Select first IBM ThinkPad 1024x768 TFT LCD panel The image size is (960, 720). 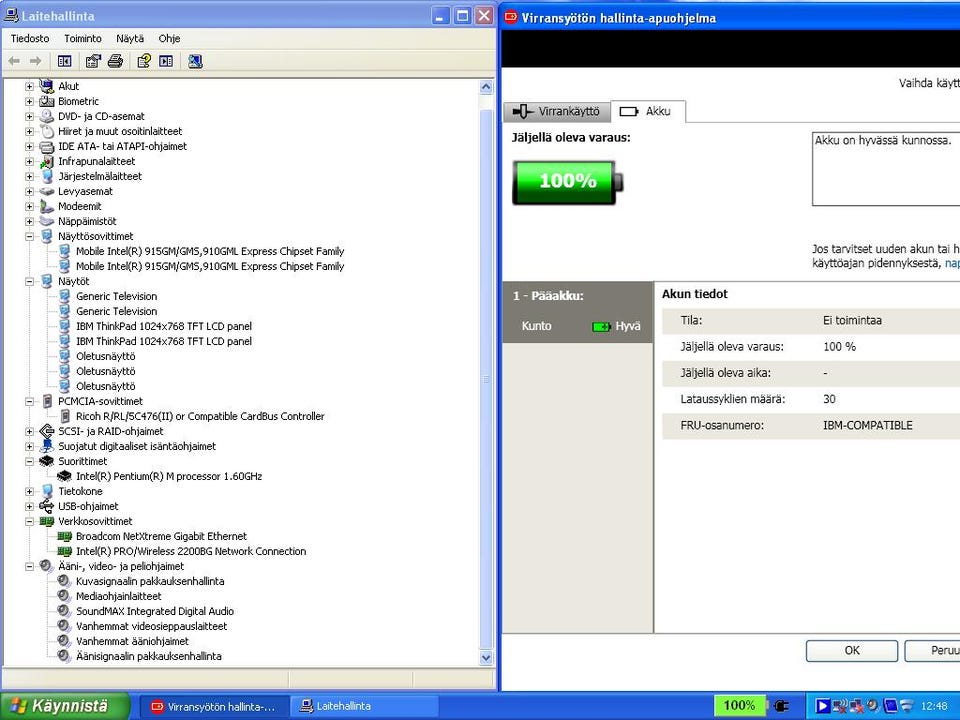164,326
